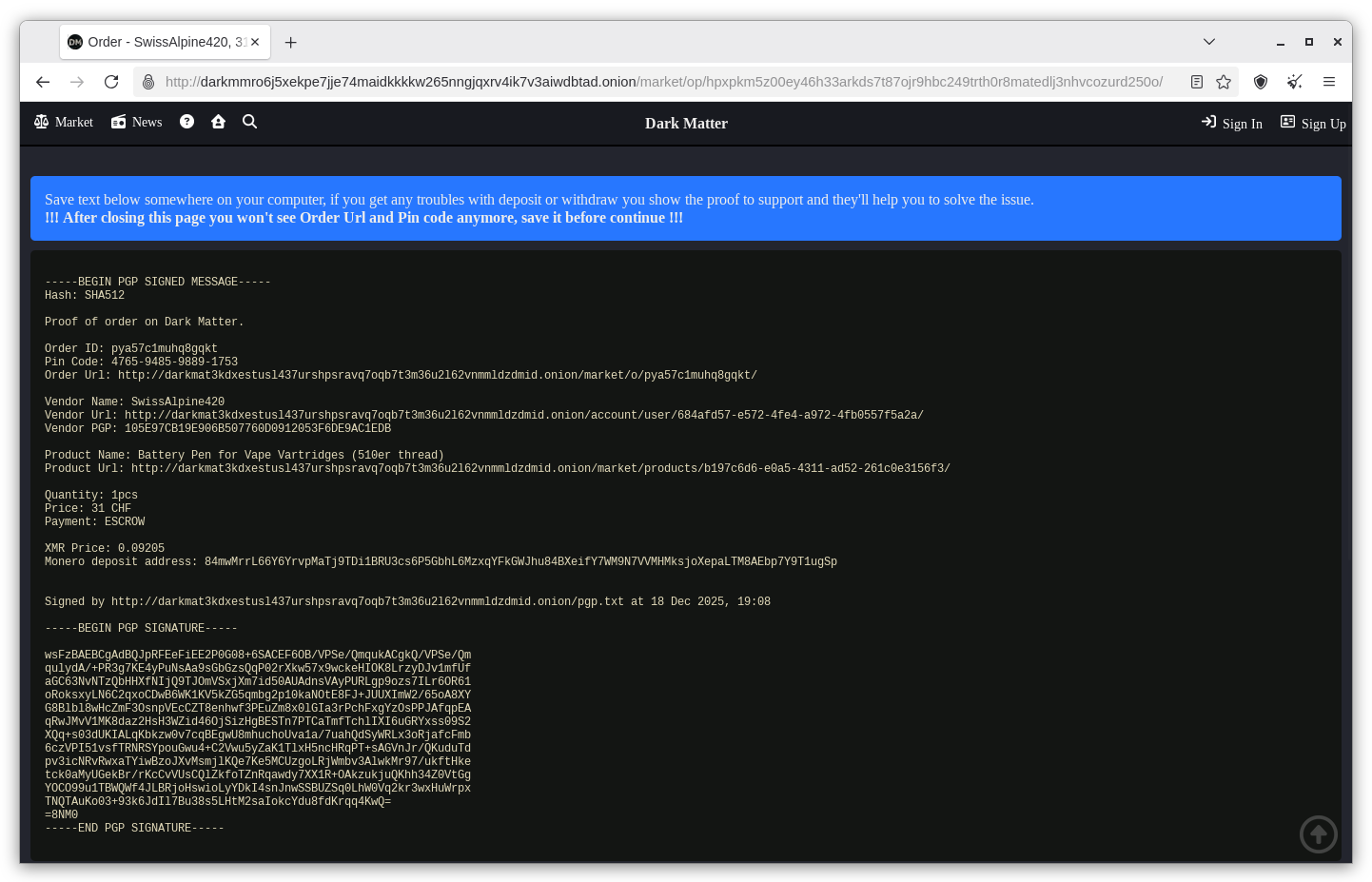1372x882 pixels.
Task: Go to the News section
Action: (137, 122)
